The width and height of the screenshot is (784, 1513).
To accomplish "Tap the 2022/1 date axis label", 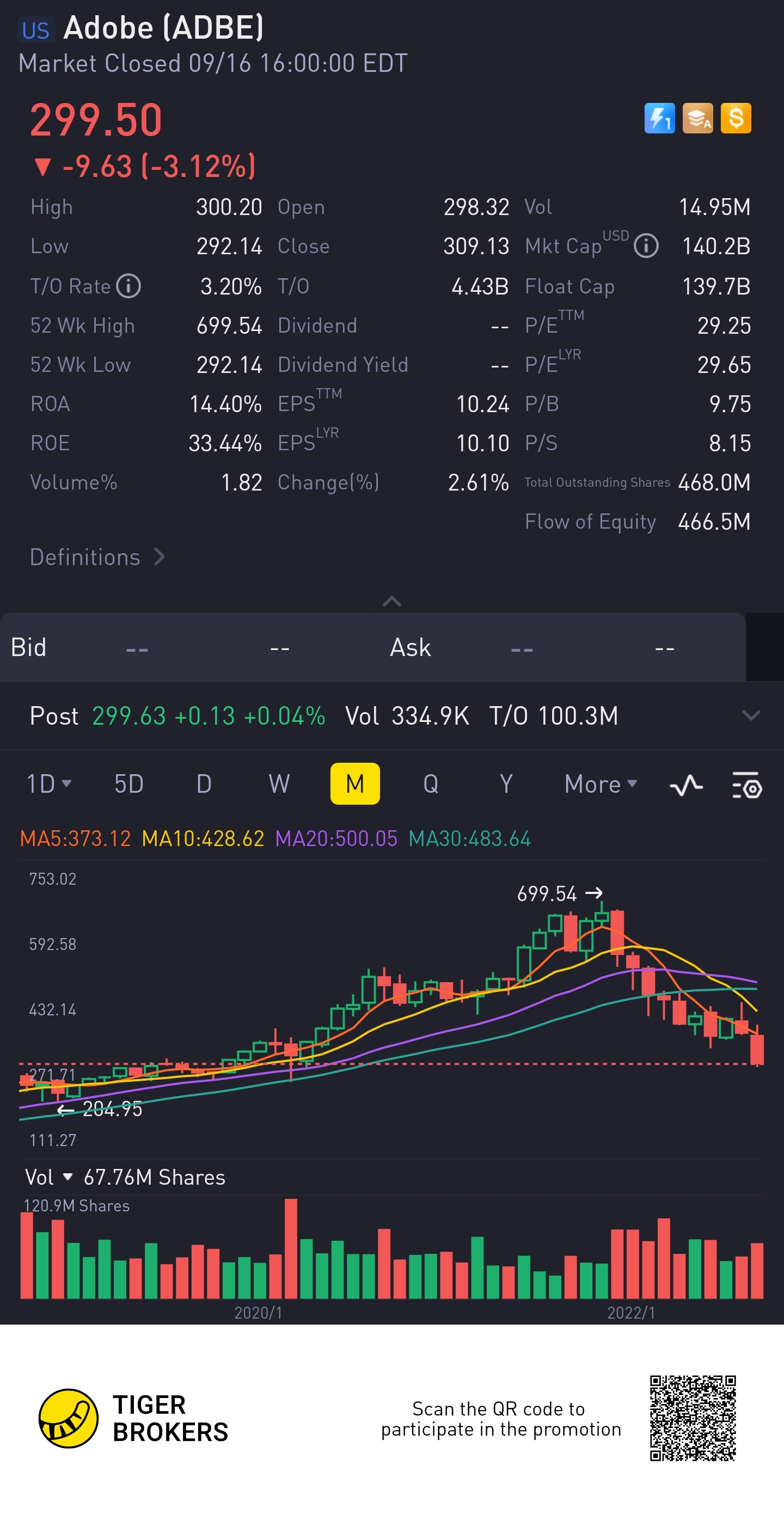I will (632, 1313).
